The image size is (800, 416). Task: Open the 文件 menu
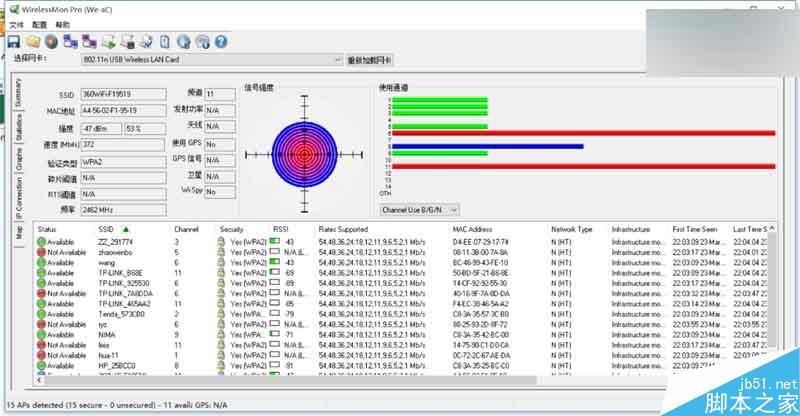16,25
